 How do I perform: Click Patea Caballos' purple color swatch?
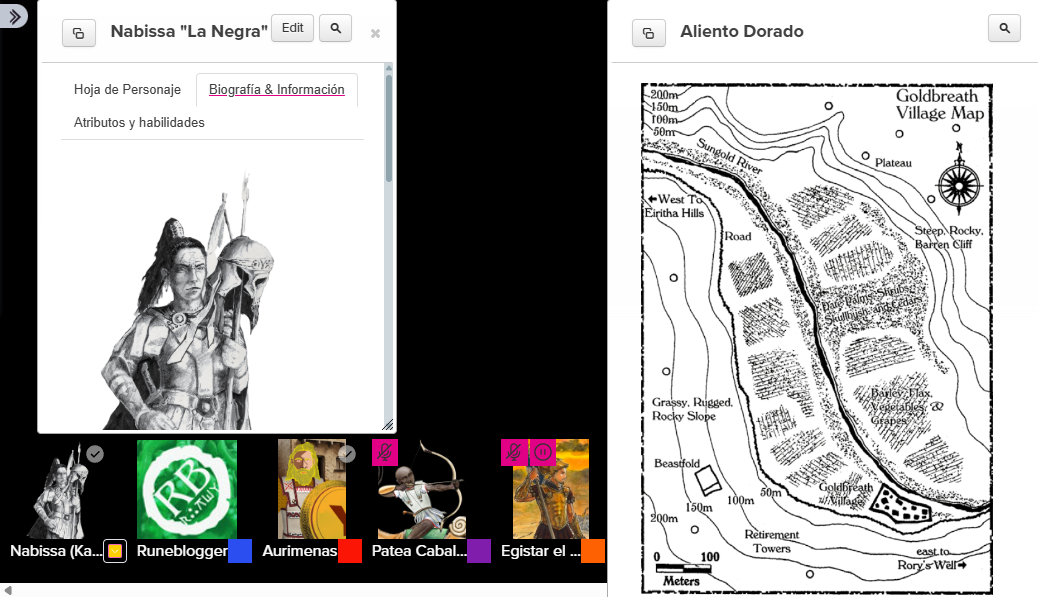[479, 551]
